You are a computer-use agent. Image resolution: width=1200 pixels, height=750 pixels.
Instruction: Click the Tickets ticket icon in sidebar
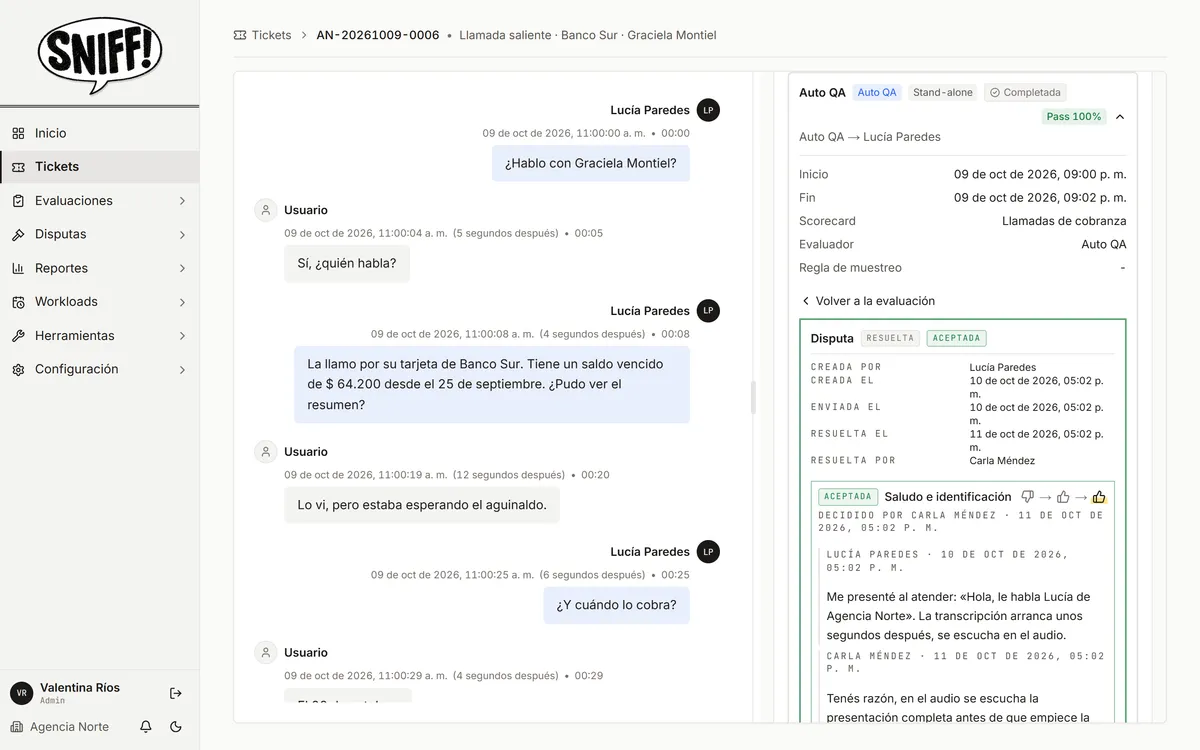point(18,167)
